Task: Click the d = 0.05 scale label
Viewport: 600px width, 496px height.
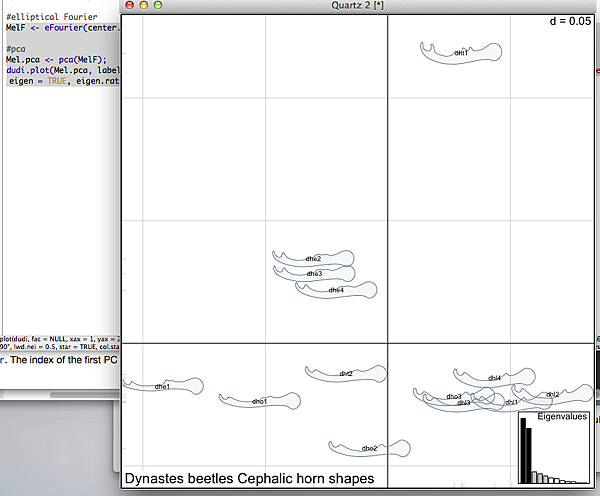Action: 570,21
